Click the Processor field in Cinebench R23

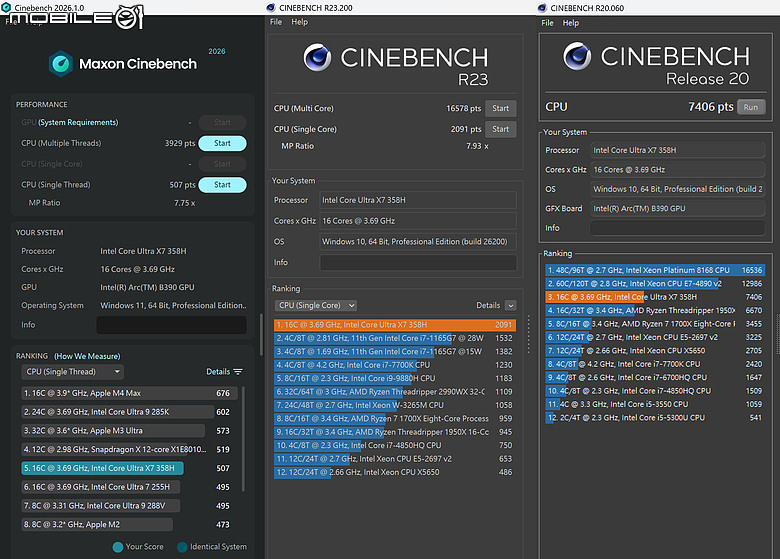(418, 200)
